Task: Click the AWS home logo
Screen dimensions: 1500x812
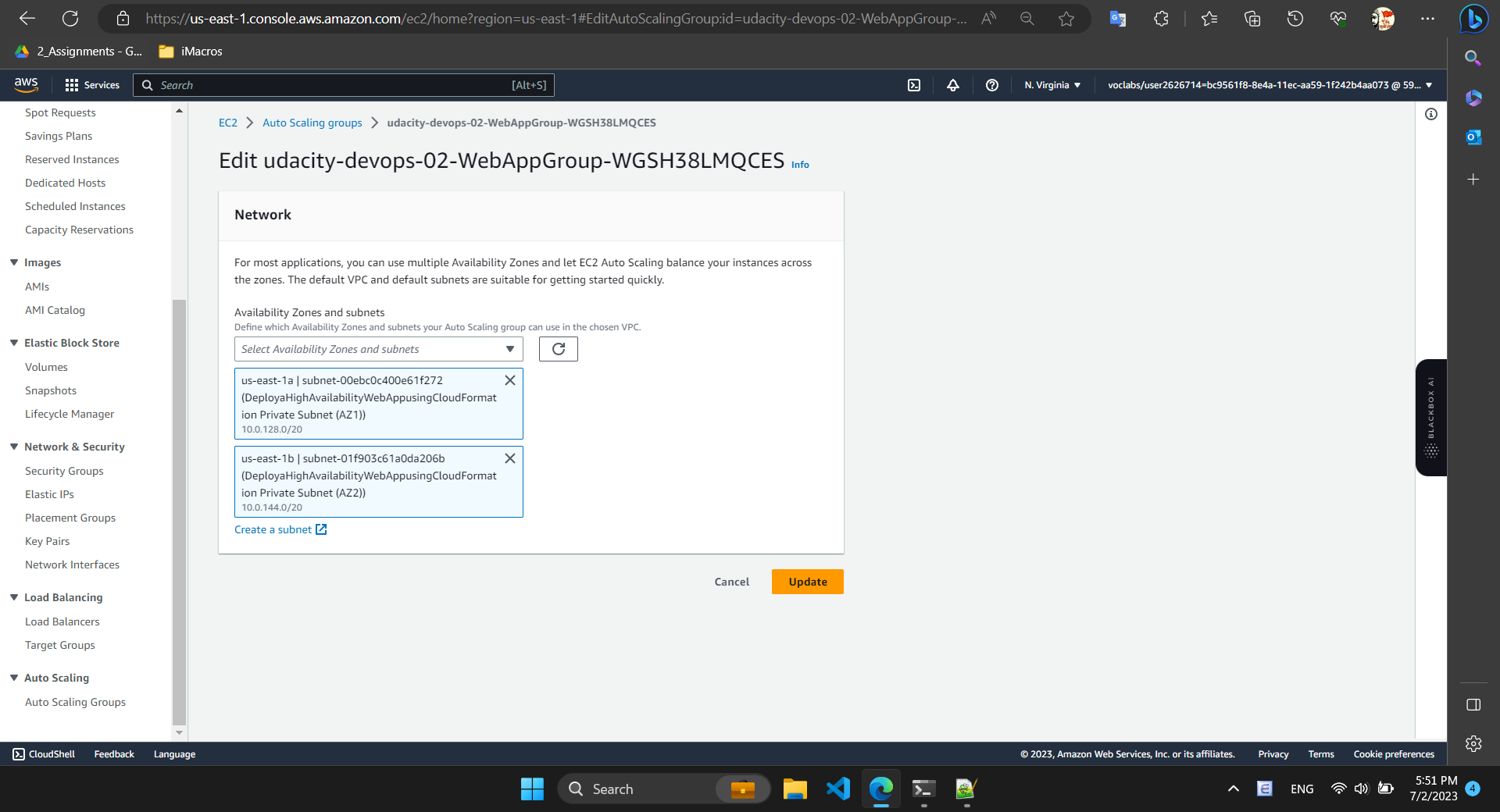Action: (26, 84)
